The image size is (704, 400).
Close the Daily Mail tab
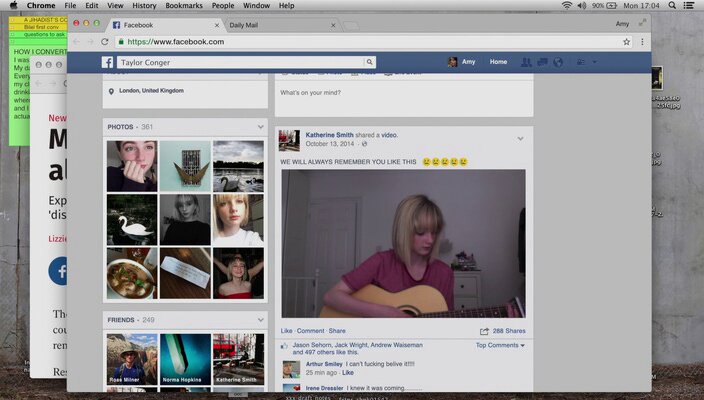(x=333, y=25)
